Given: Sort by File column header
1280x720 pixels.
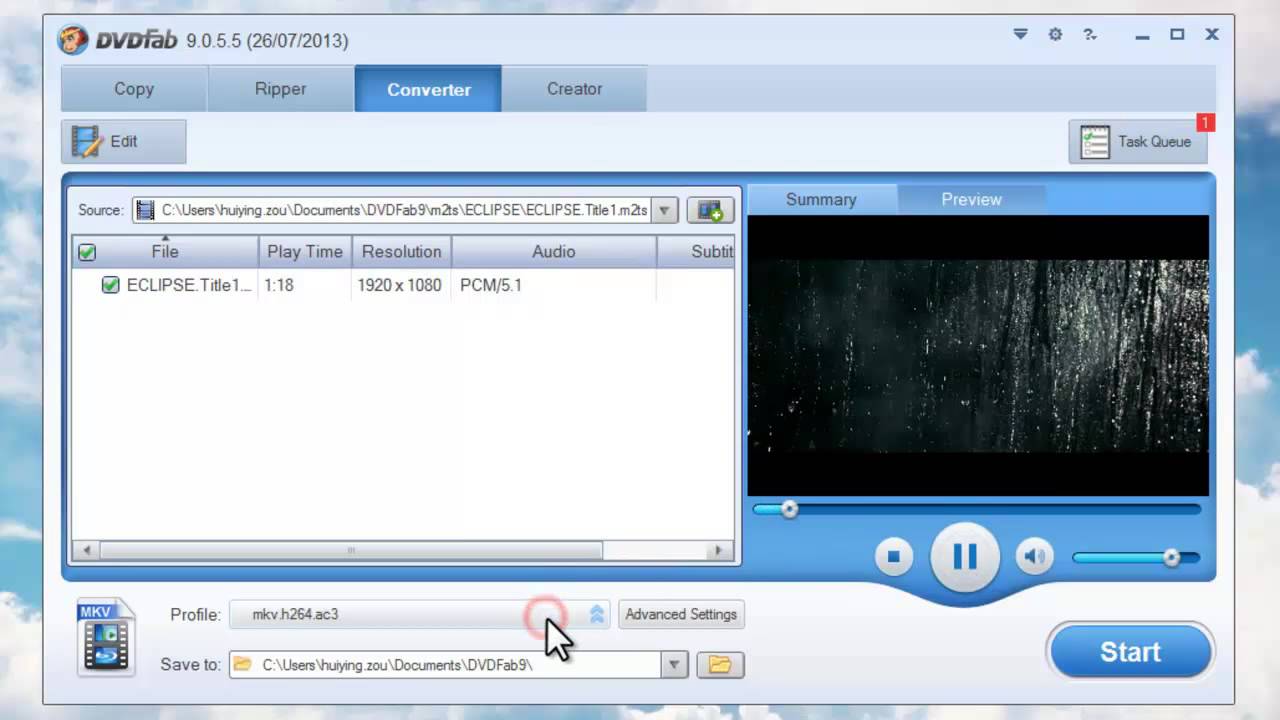Looking at the screenshot, I should click(x=165, y=252).
